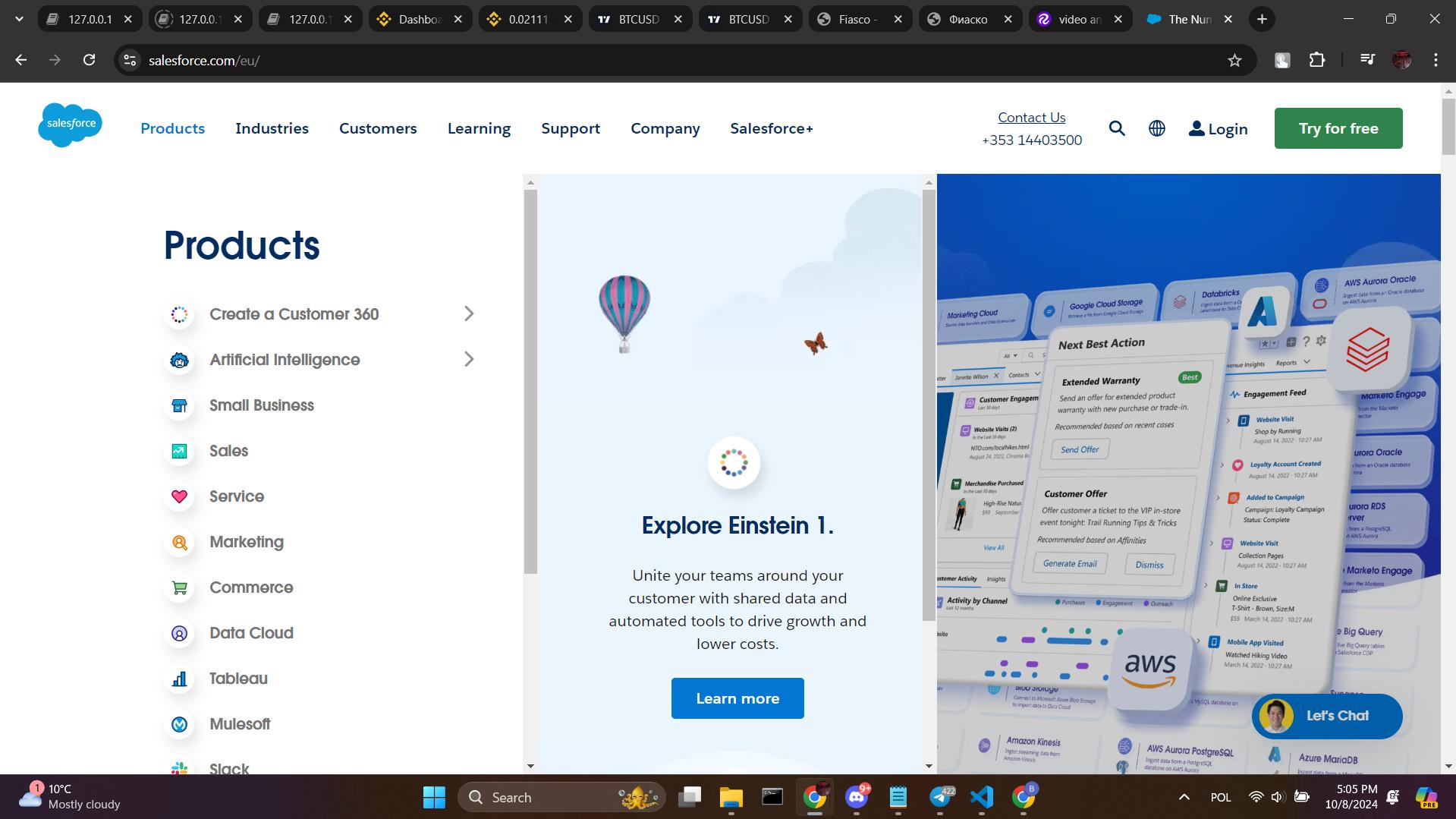Click the Artificial Intelligence Einstein icon

pos(179,360)
